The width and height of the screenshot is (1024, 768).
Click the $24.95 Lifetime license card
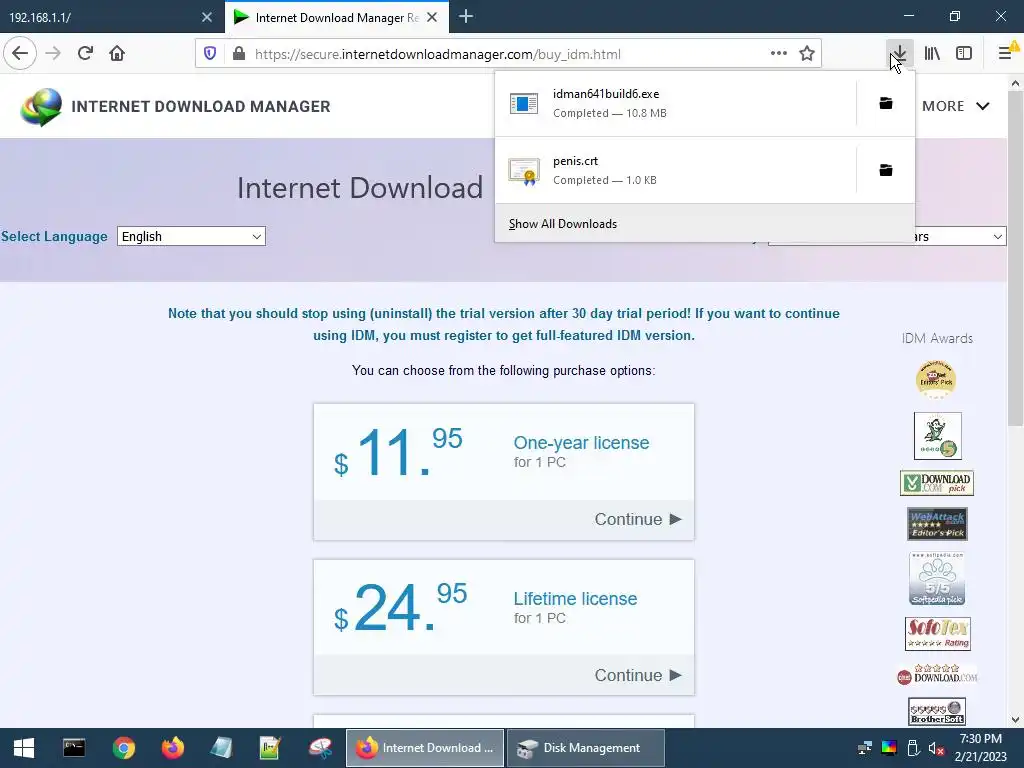tap(504, 627)
